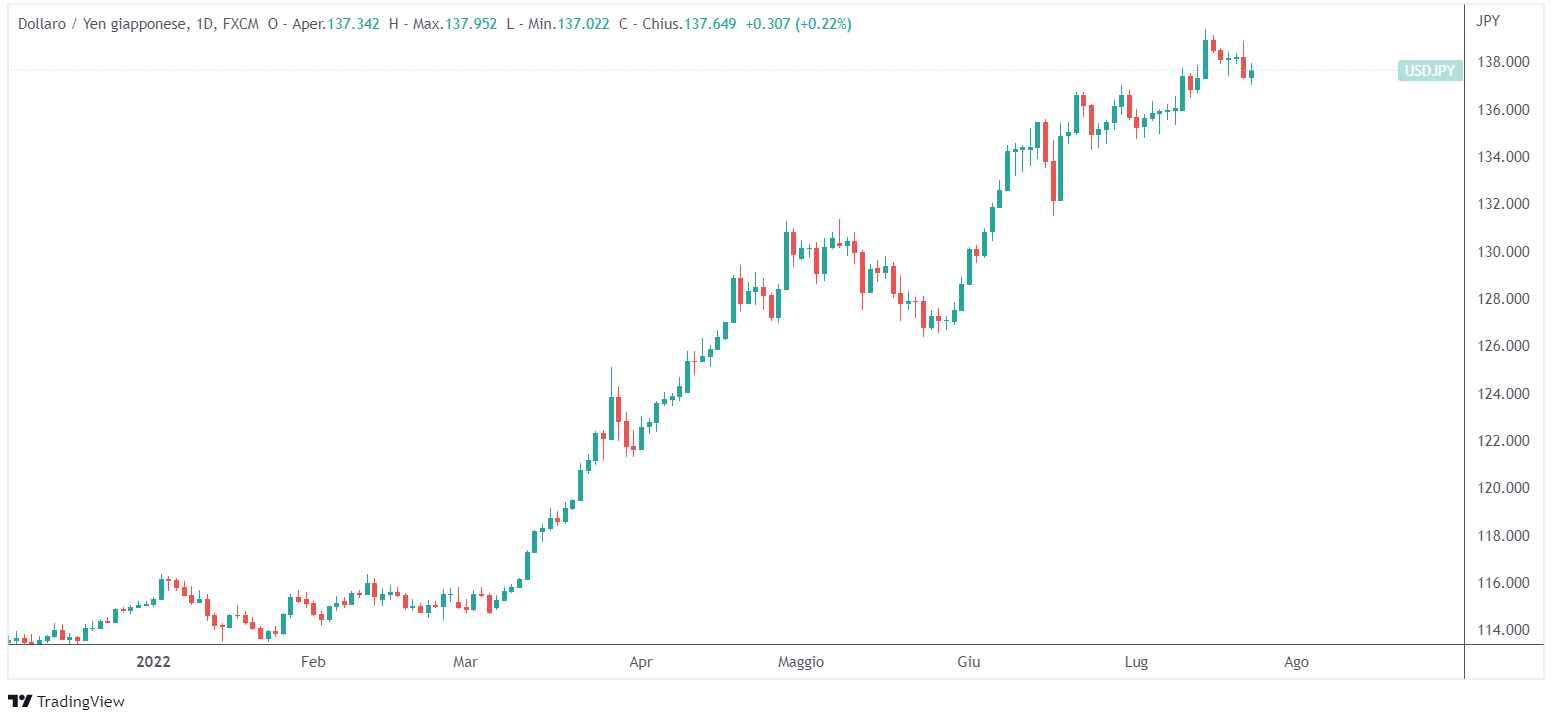Image resolution: width=1551 pixels, height=718 pixels.
Task: Click the USDJPY price label tag
Action: click(x=1430, y=70)
